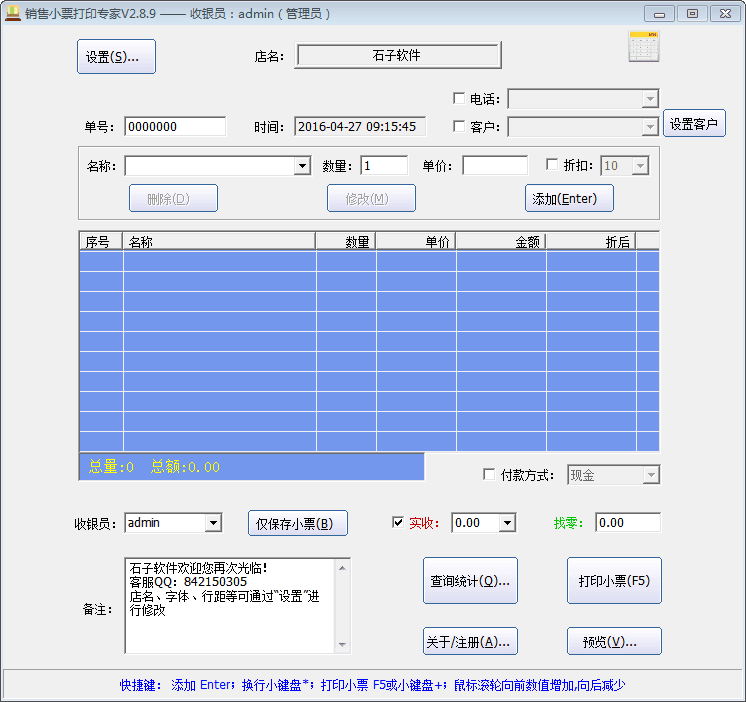Viewport: 746px width, 702px height.
Task: Click the 修改(M) button
Action: (371, 198)
